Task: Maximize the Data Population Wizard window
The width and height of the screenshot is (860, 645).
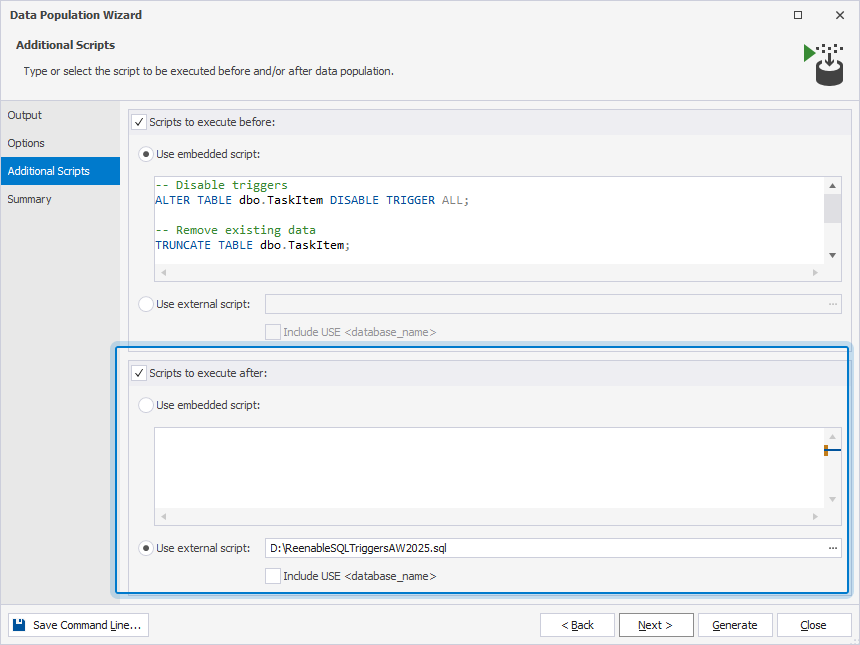Action: (x=798, y=15)
